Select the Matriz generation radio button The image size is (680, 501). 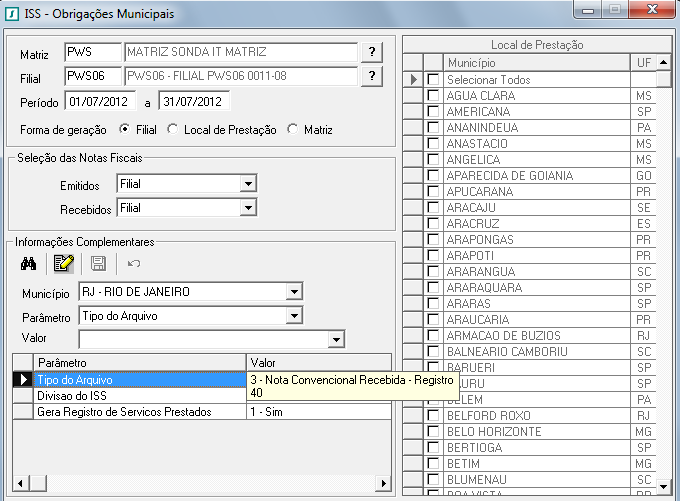(293, 129)
